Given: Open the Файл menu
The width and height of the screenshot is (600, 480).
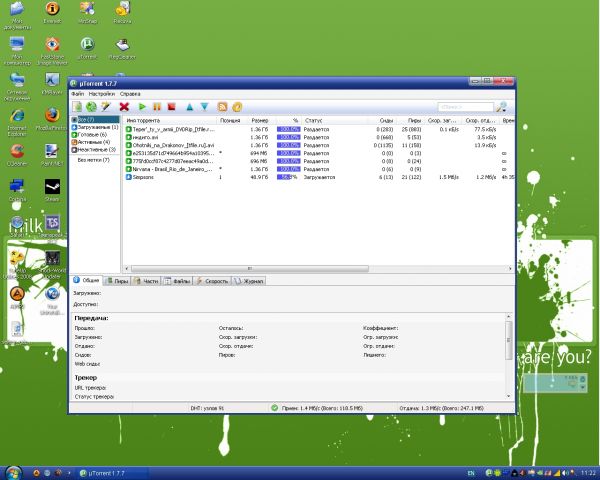Looking at the screenshot, I should tap(77, 93).
